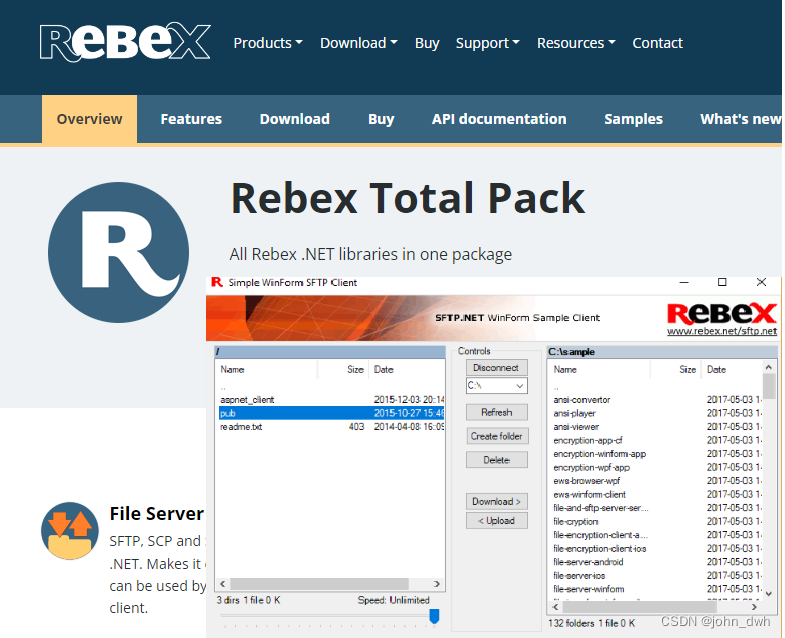
Task: Click local list vertical scrollbar up arrow
Action: [768, 367]
